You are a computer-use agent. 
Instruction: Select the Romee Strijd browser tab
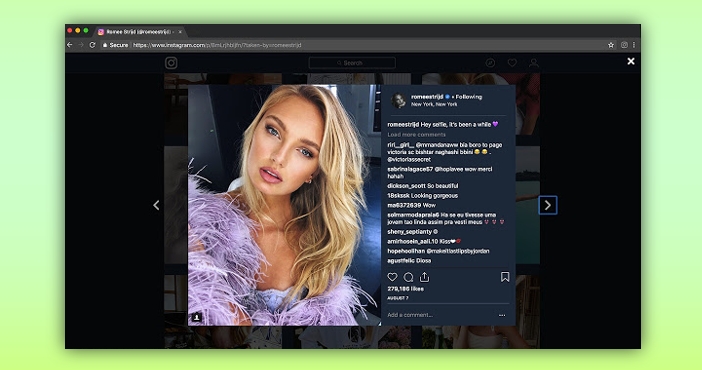(141, 32)
